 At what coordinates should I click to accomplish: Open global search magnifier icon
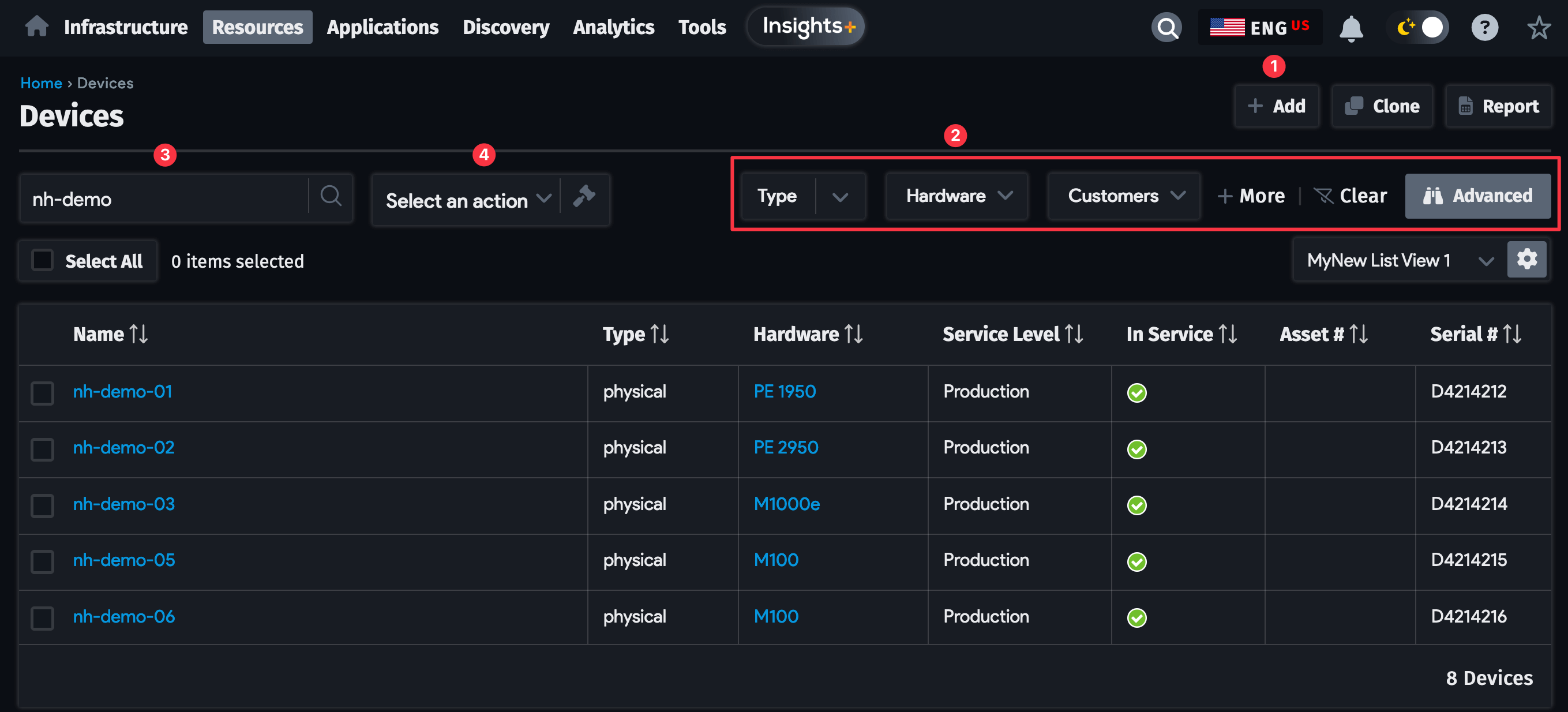(x=1166, y=27)
